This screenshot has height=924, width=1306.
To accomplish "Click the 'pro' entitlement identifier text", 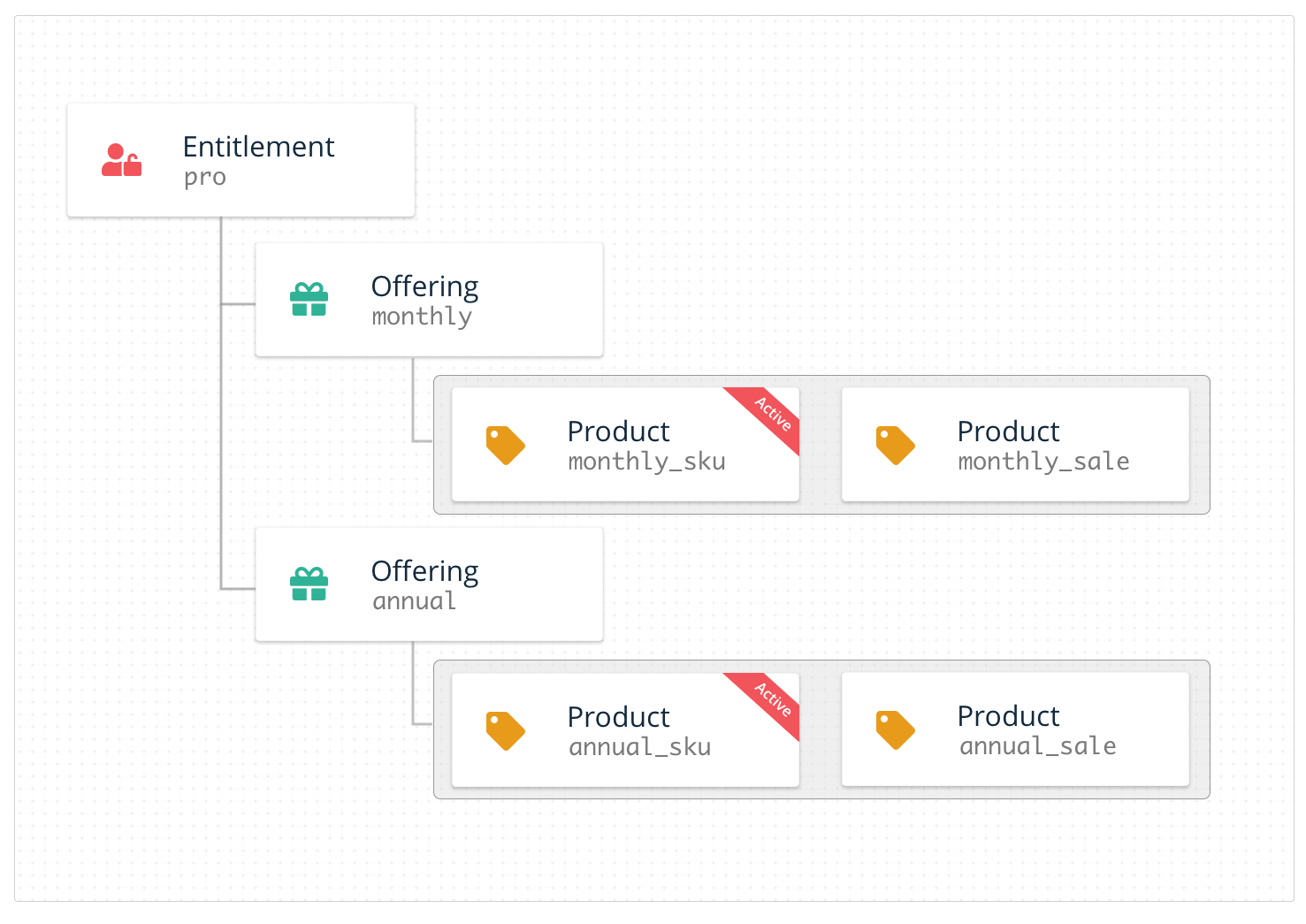I will [205, 178].
